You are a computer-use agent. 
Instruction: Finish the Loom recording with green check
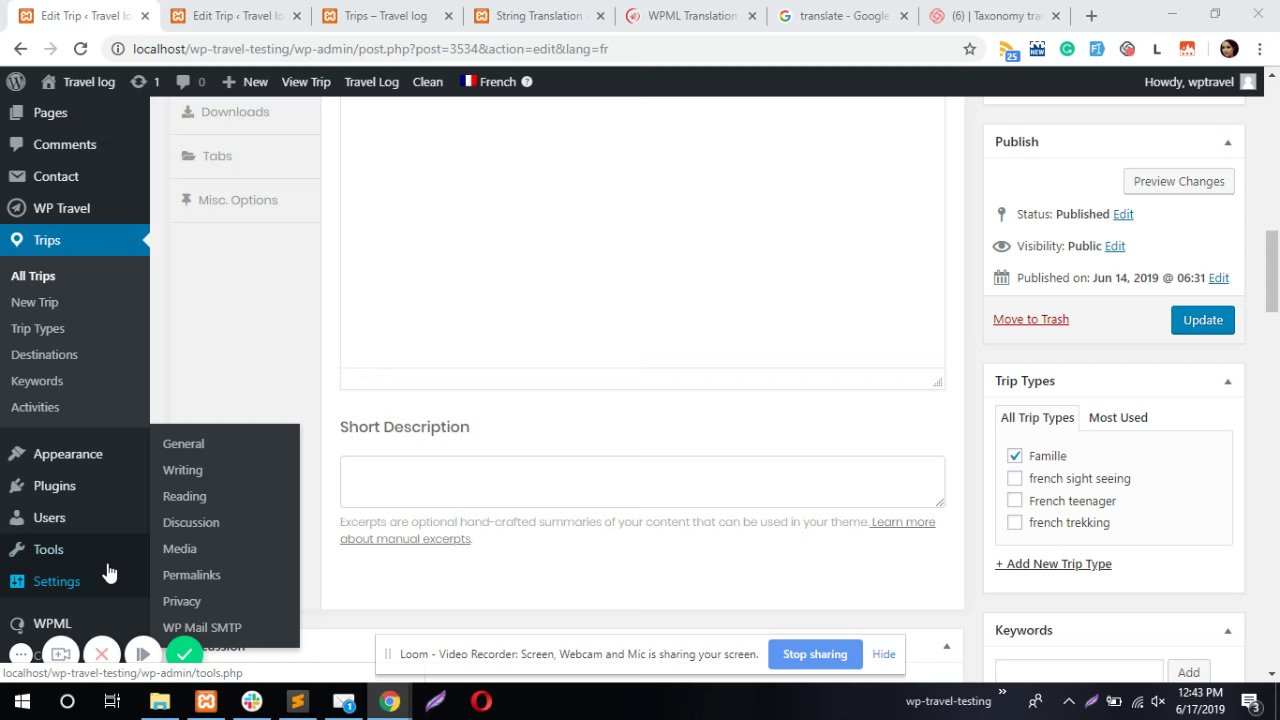(x=184, y=654)
